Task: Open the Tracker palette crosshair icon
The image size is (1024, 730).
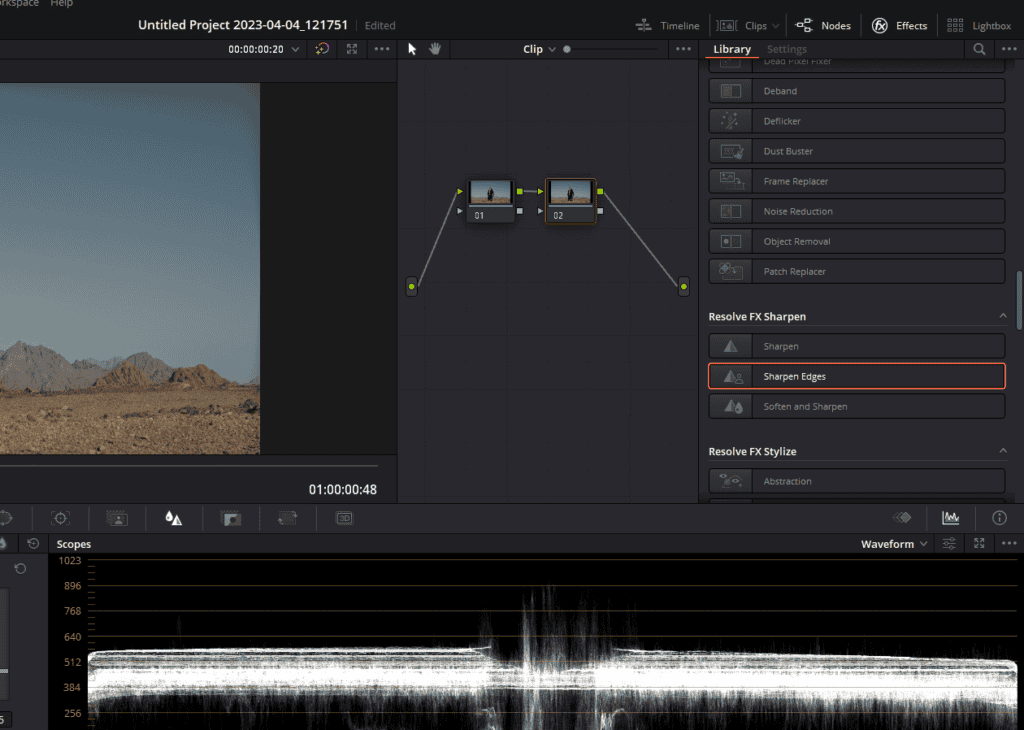Action: (x=61, y=518)
